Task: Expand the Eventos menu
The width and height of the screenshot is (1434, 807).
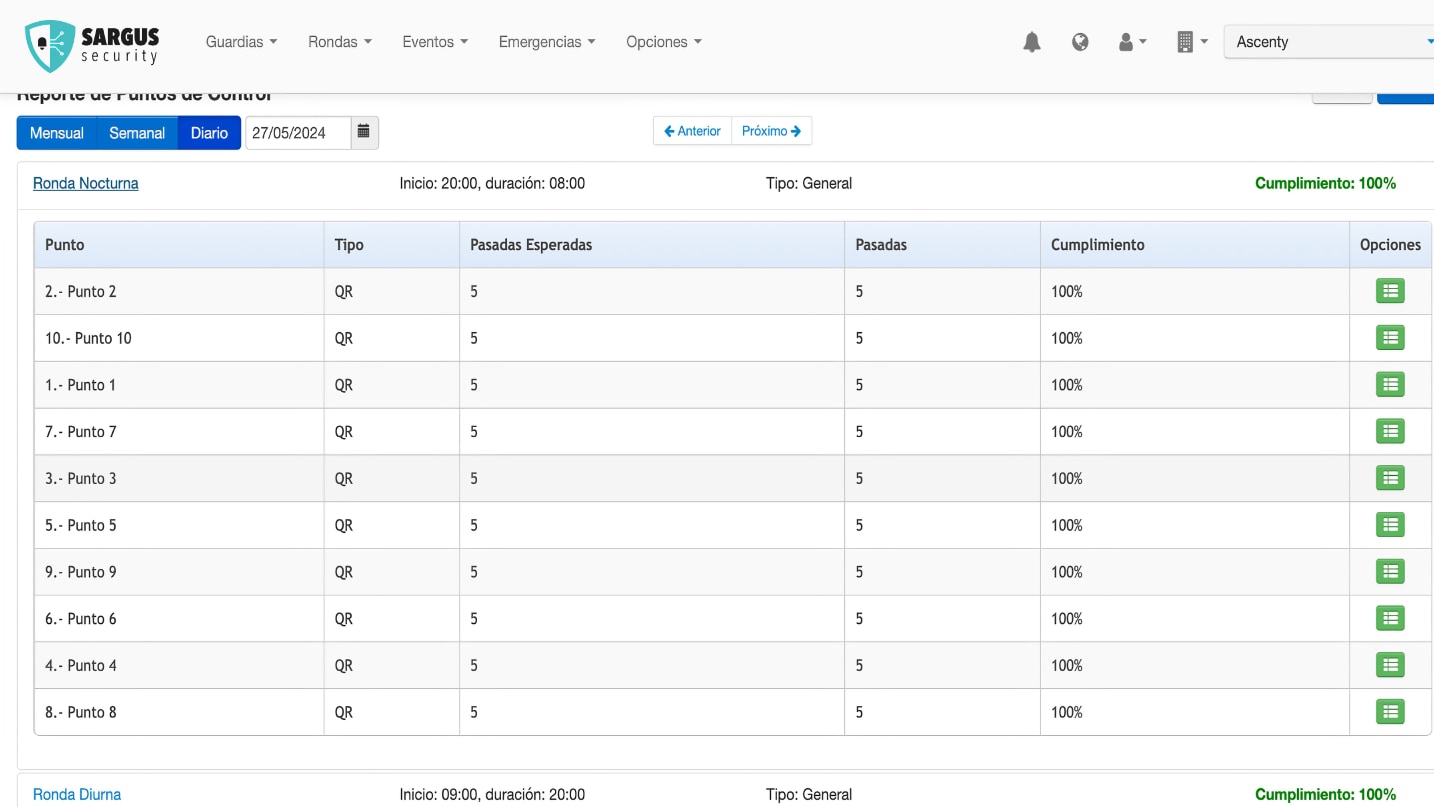Action: tap(435, 42)
